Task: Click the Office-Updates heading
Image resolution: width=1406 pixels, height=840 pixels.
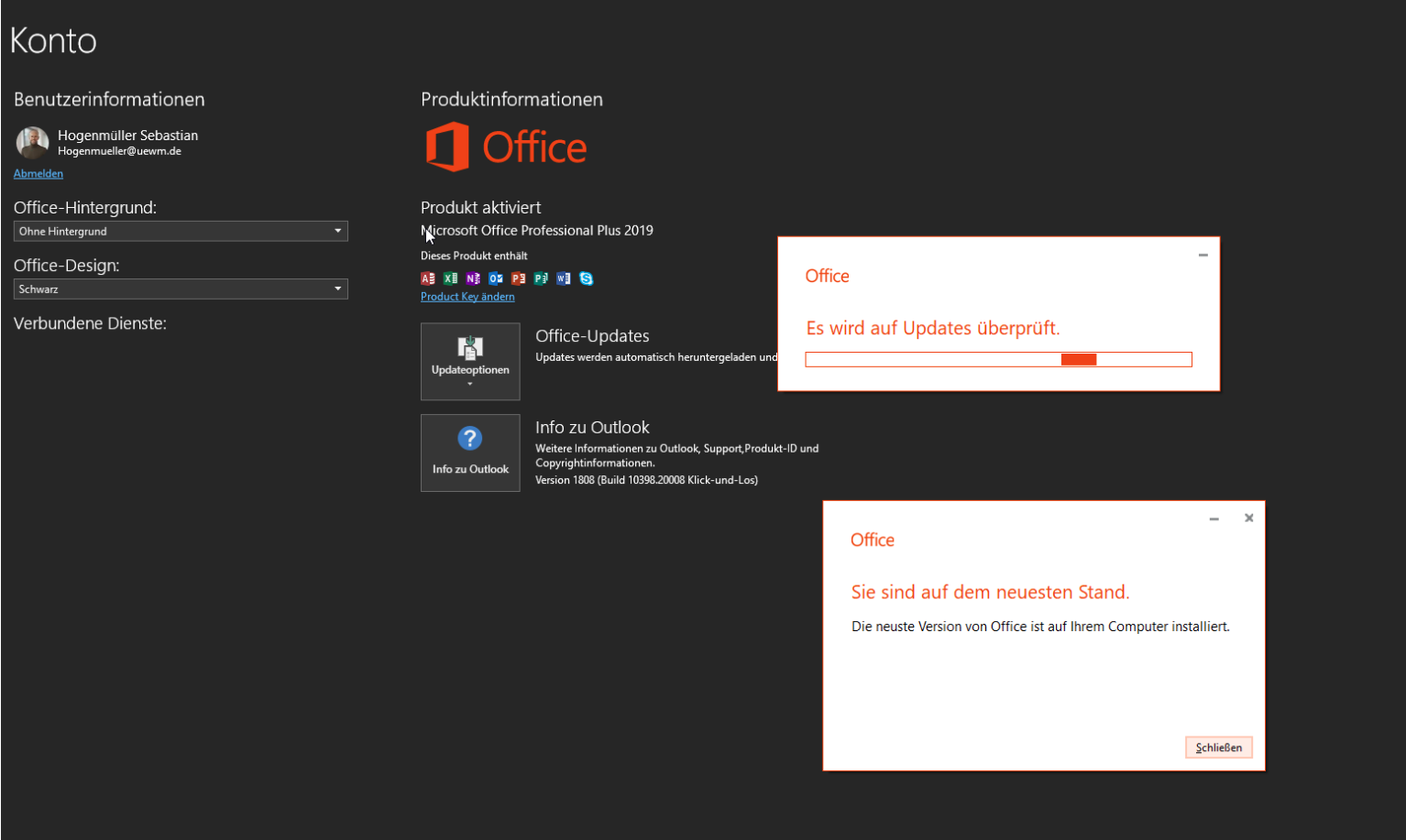Action: point(592,336)
